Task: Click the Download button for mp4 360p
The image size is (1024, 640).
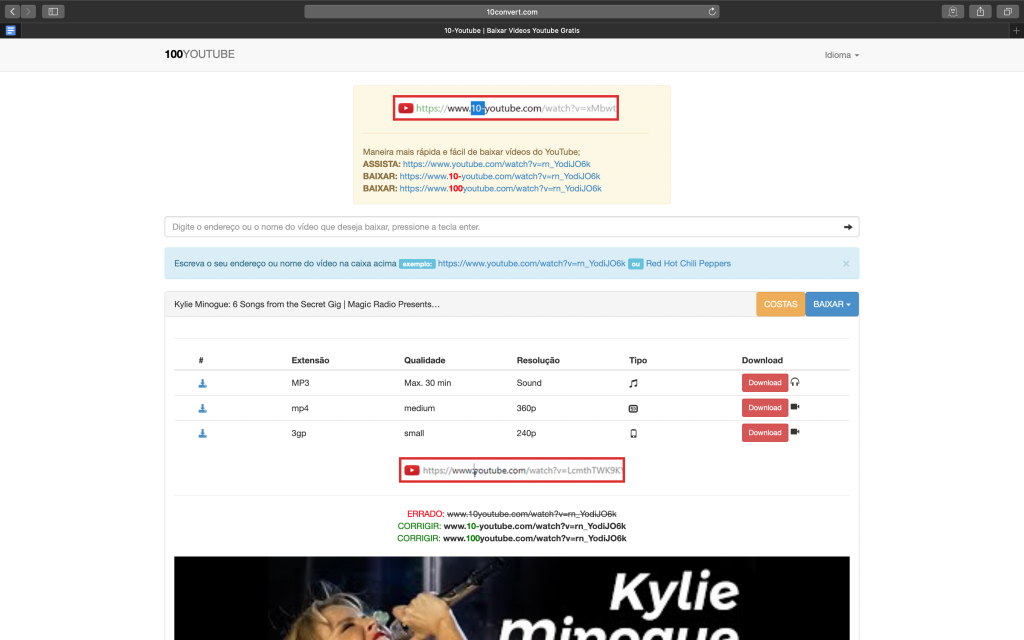Action: tap(765, 408)
